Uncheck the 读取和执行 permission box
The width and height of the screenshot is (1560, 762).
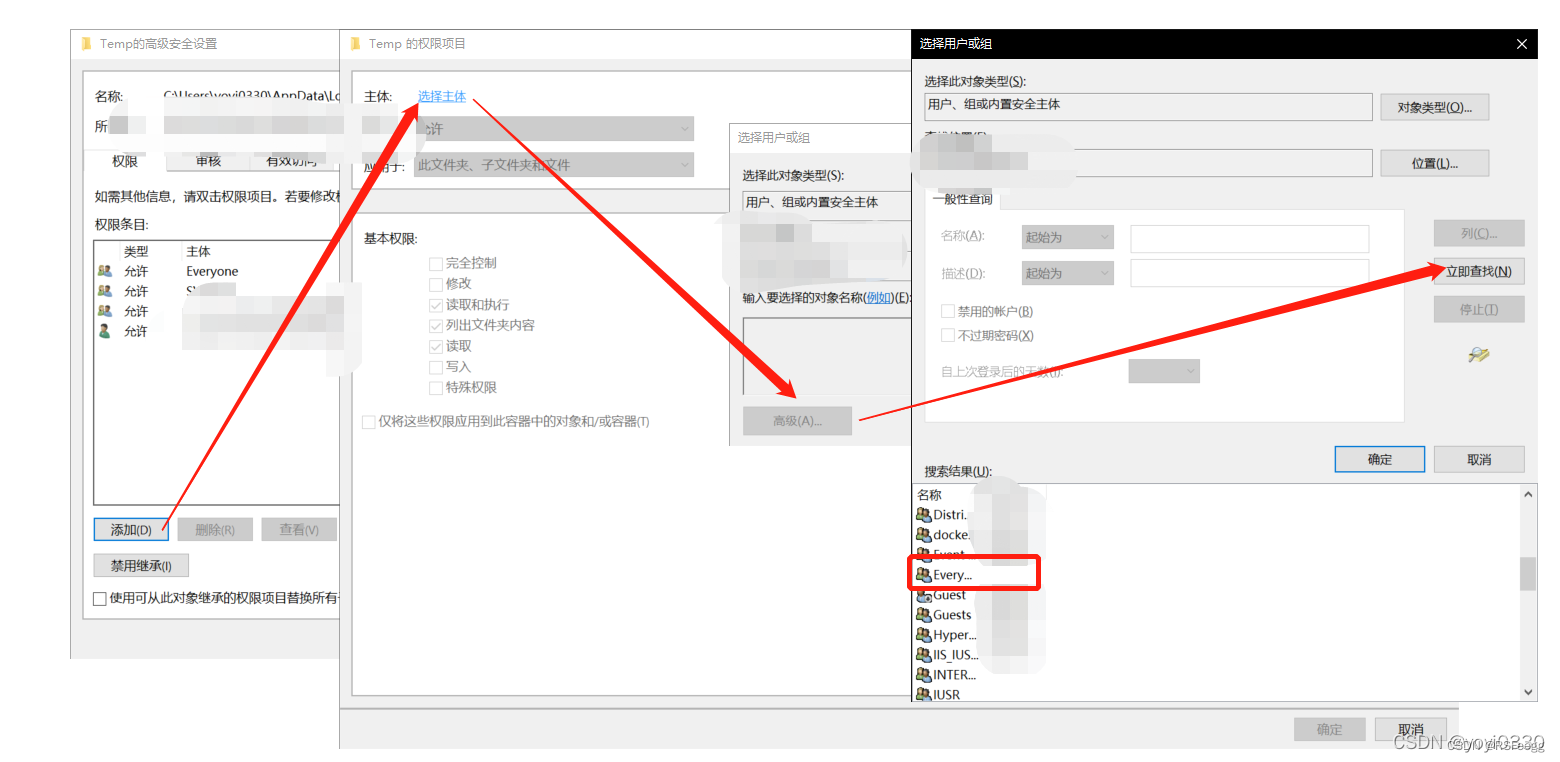pos(436,305)
